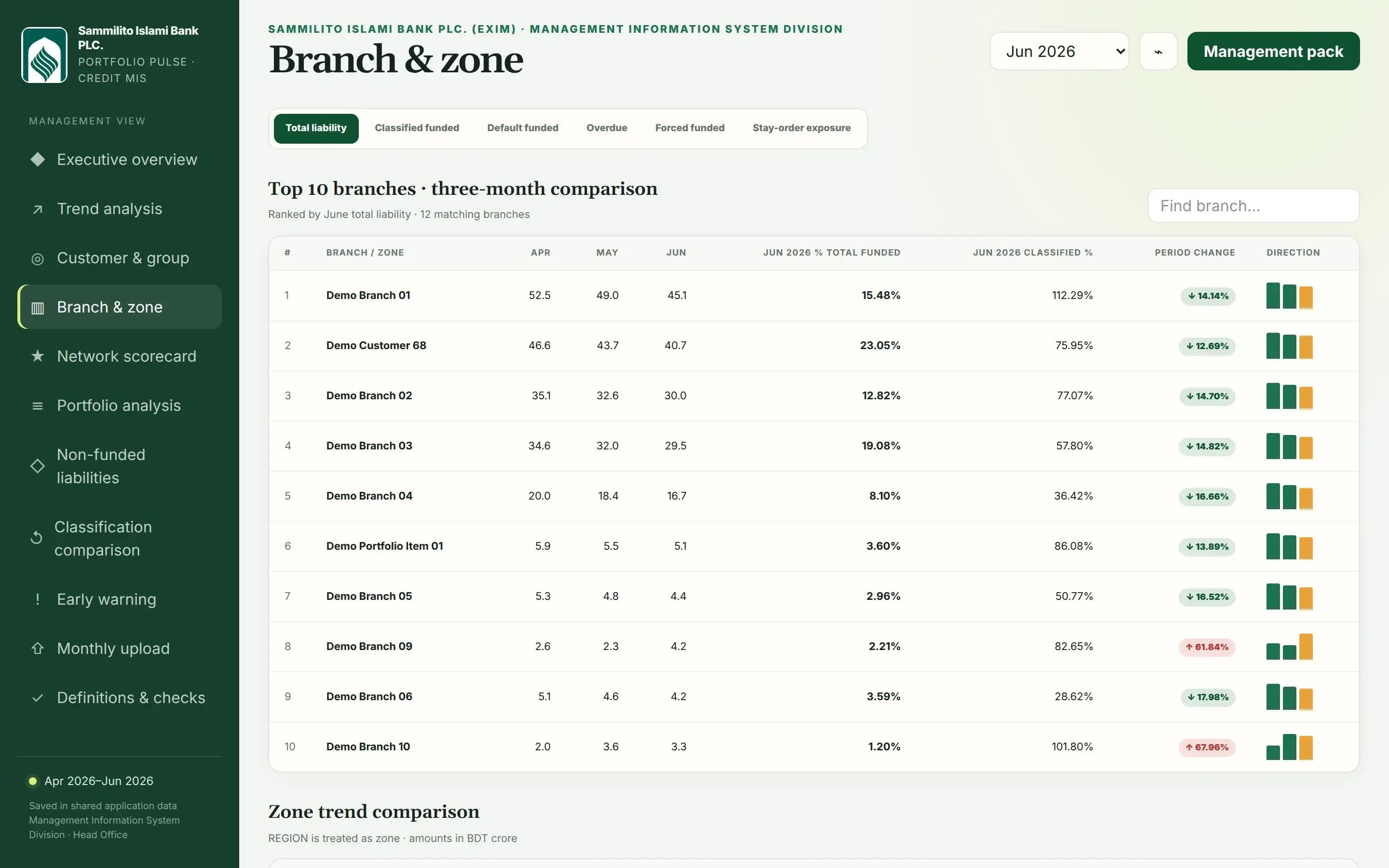Click the 'Demo Portfolio Item 01' row name
The width and height of the screenshot is (1389, 868).
point(384,546)
